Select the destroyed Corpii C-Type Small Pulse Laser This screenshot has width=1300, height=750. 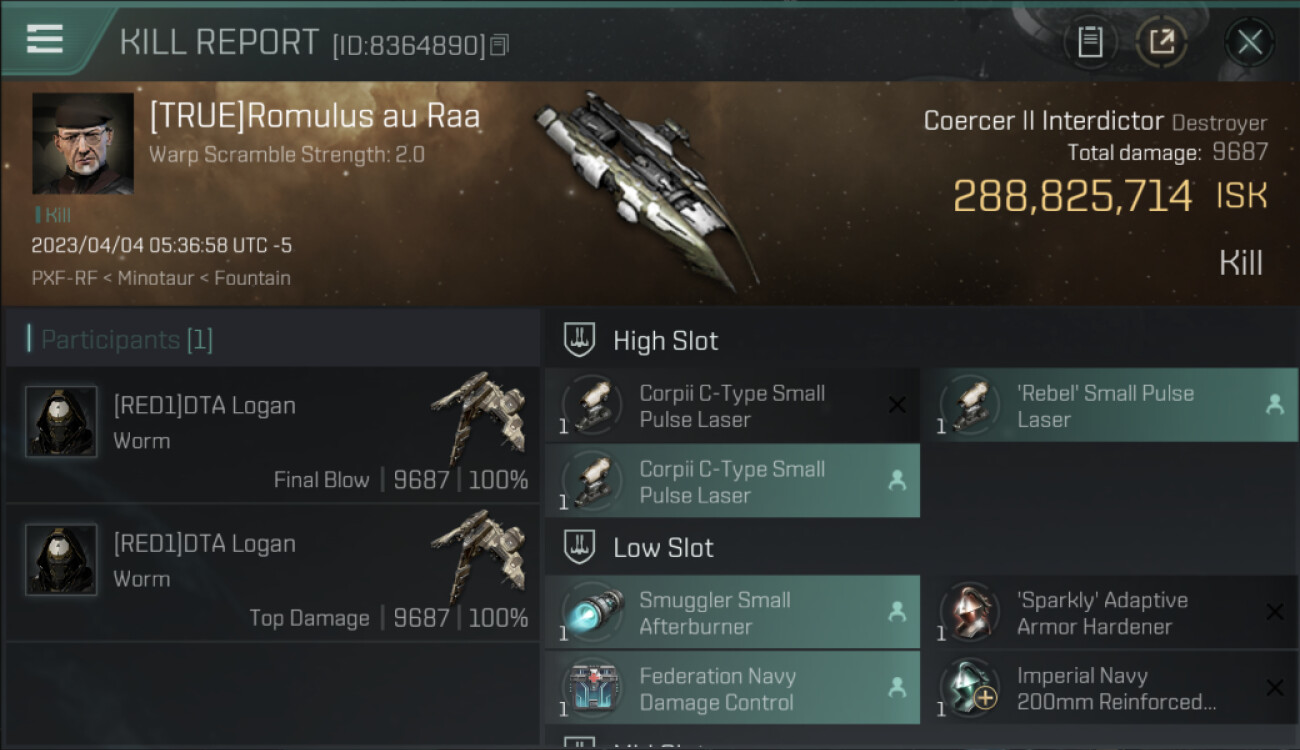[x=732, y=405]
